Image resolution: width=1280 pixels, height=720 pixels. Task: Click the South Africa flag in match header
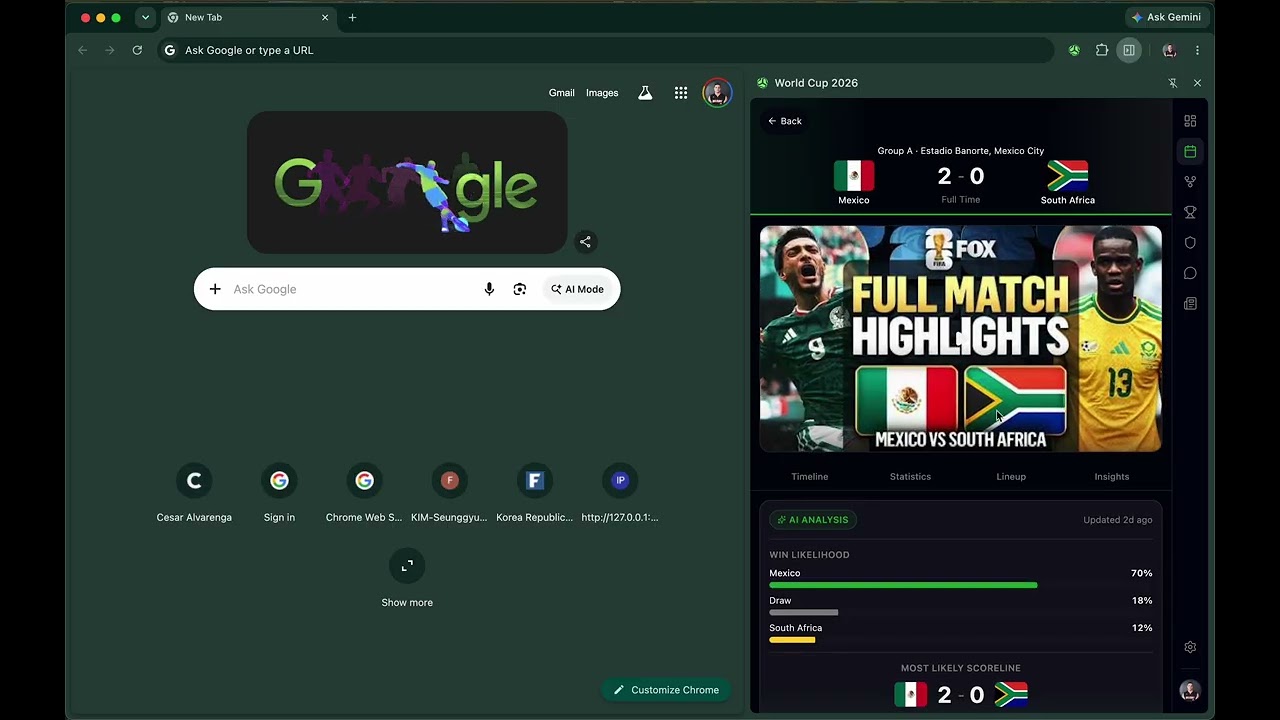1067,176
